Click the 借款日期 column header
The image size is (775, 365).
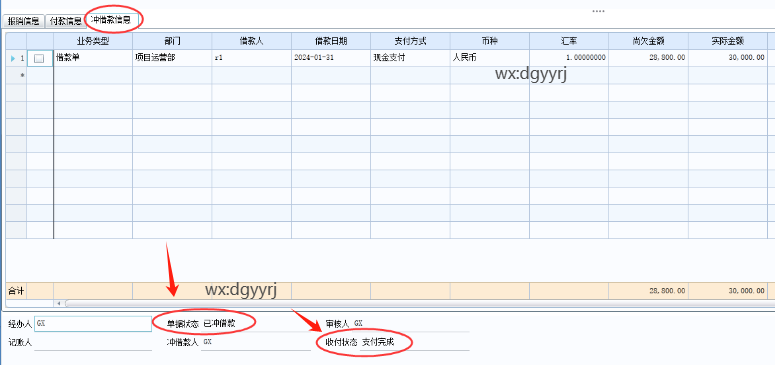pyautogui.click(x=331, y=42)
